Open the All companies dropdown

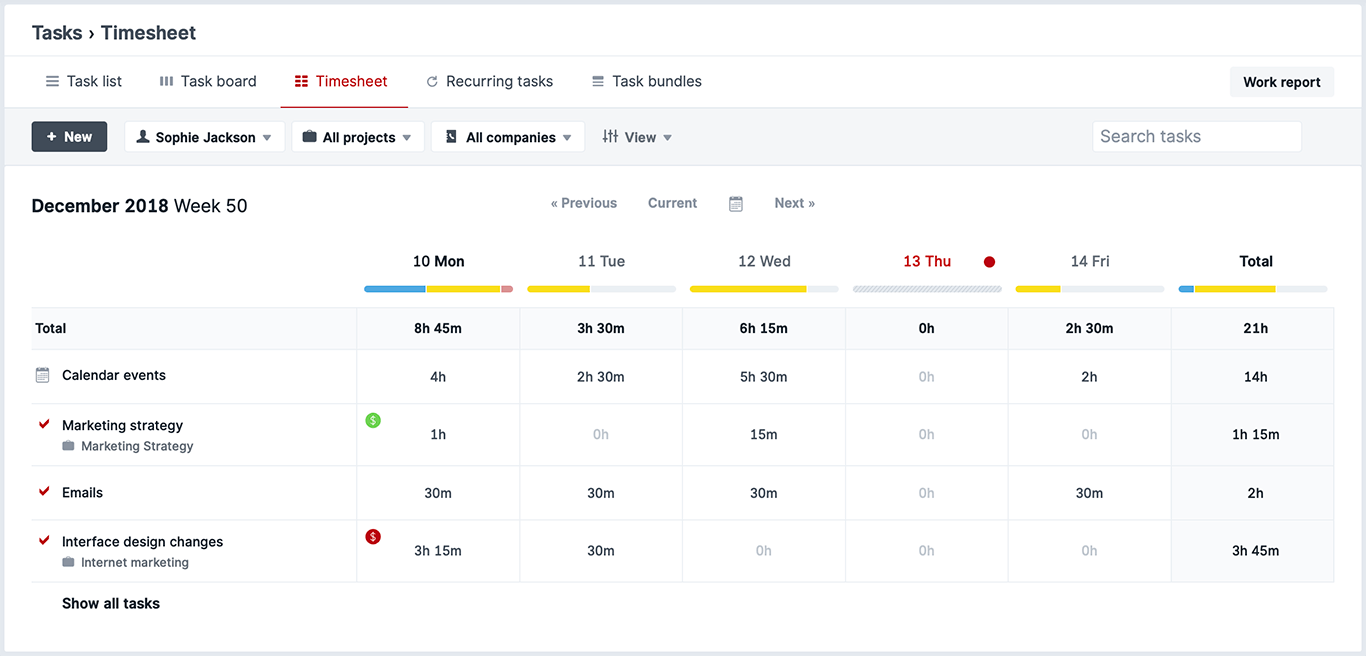(507, 136)
